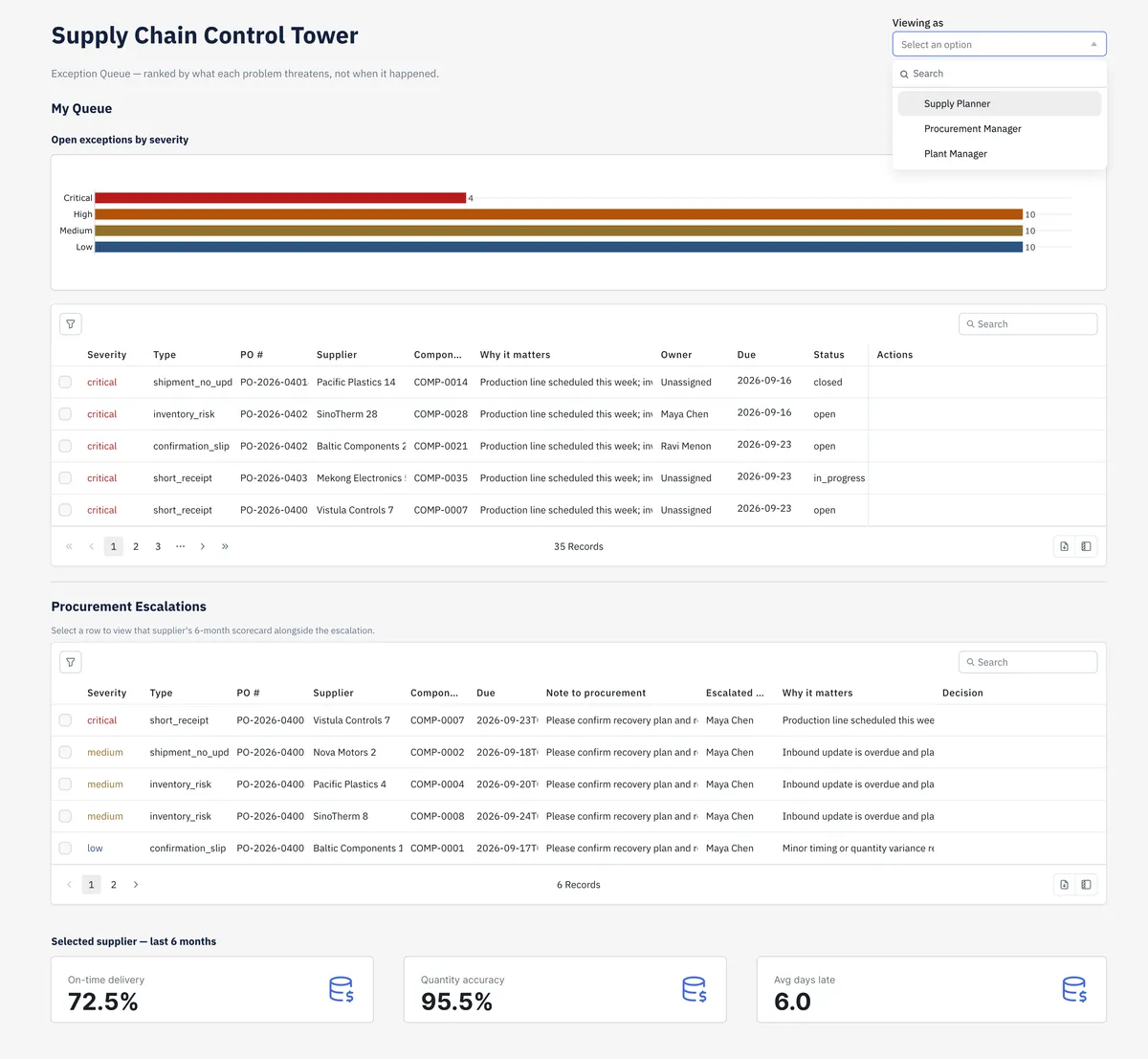Check the SinoTherm 28 row checkbox
This screenshot has width=1148, height=1059.
tap(65, 414)
